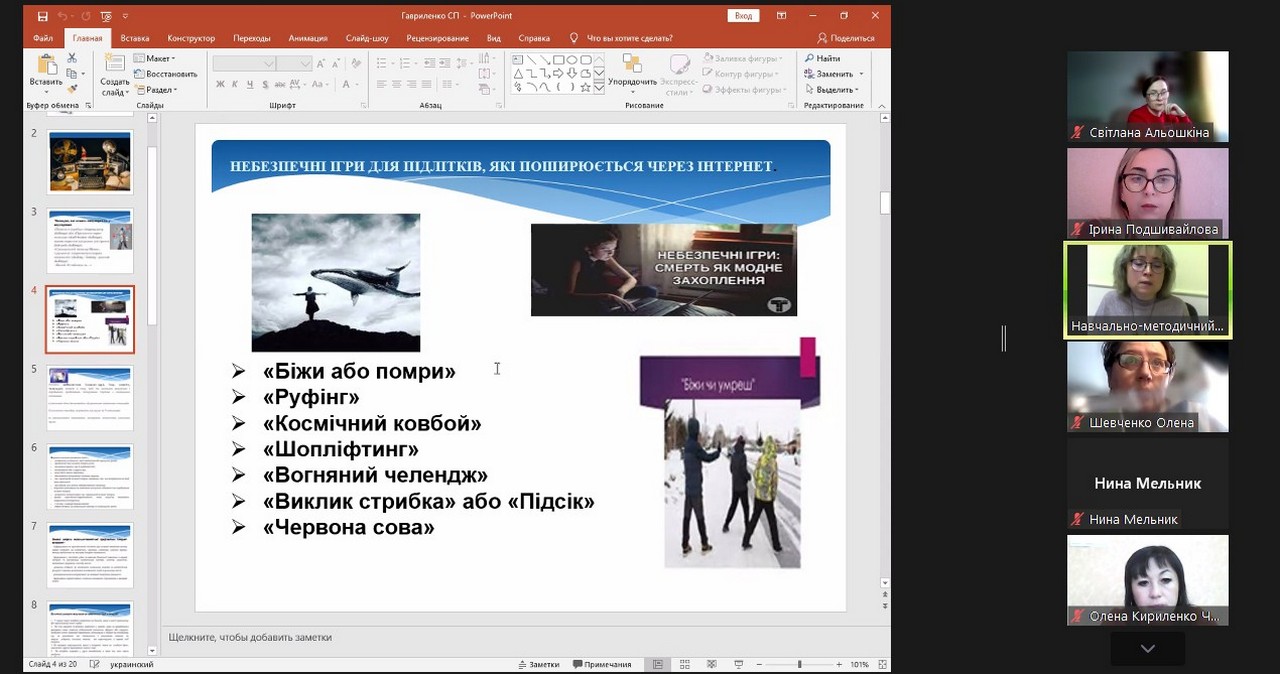The image size is (1280, 674).
Task: Click the notes area 'Щелкните, чтобы добавить заметки'
Action: [x=250, y=637]
